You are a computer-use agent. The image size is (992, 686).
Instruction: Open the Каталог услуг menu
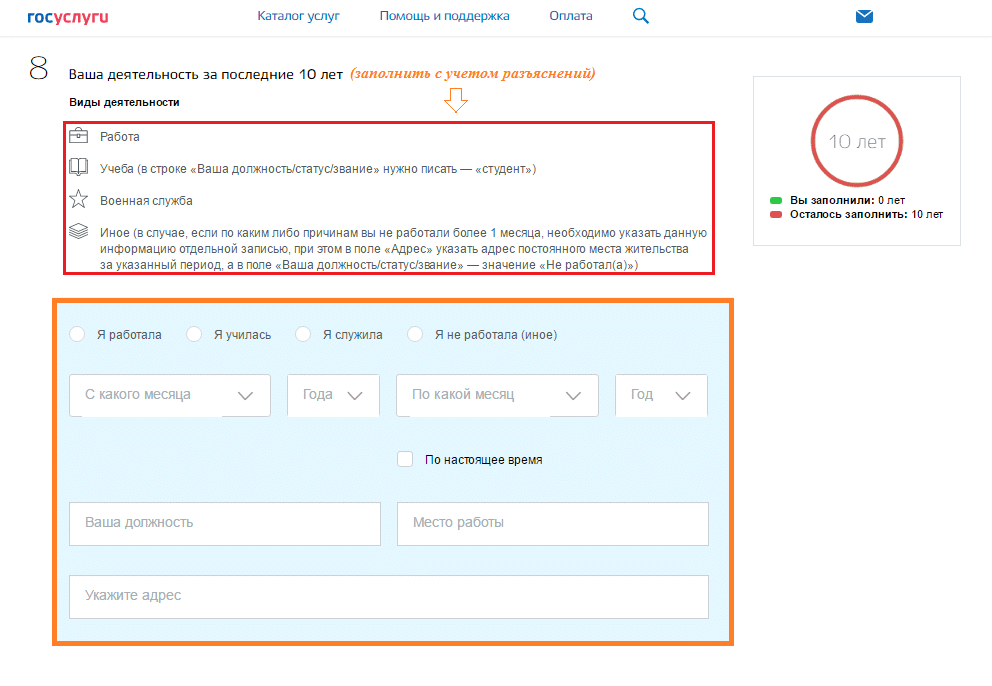(x=298, y=16)
